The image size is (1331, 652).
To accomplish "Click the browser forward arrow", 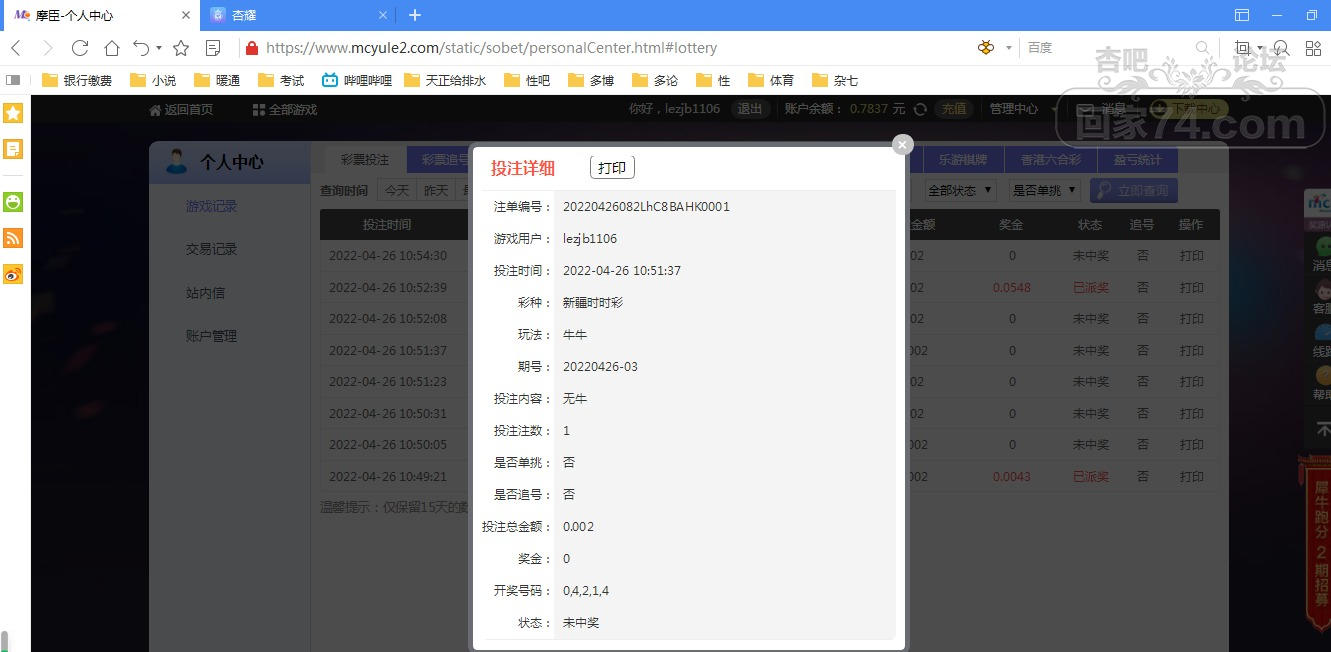I will tap(47, 48).
